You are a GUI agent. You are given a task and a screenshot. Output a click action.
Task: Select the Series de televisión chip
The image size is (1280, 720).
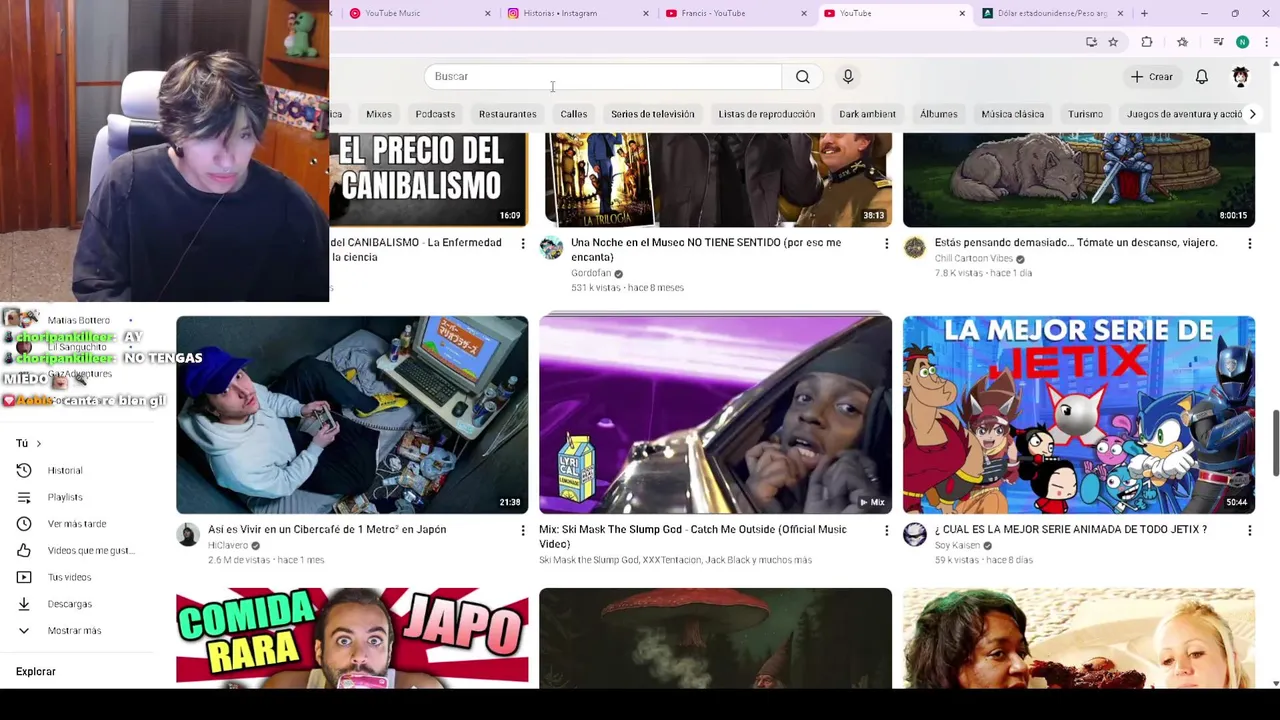(652, 114)
